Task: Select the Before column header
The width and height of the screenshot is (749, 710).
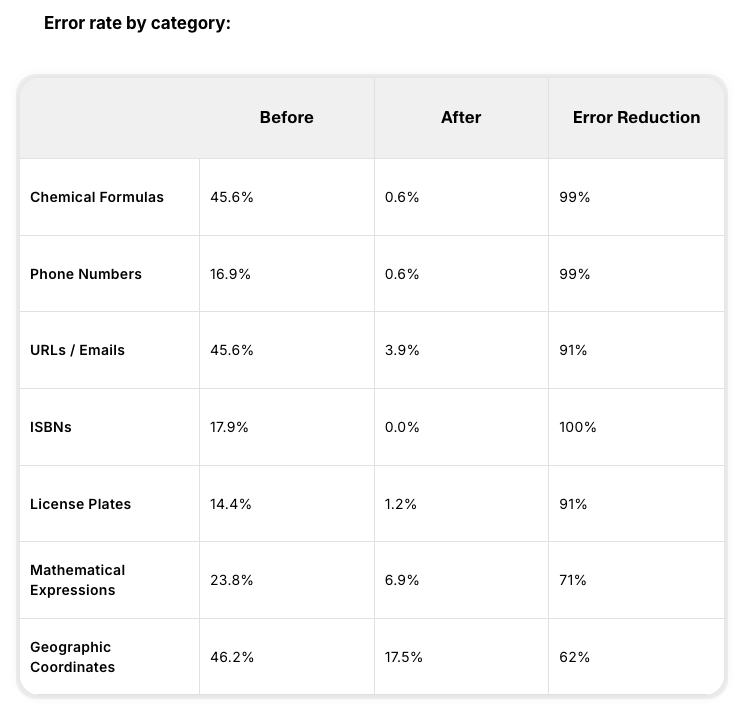Action: pyautogui.click(x=286, y=118)
